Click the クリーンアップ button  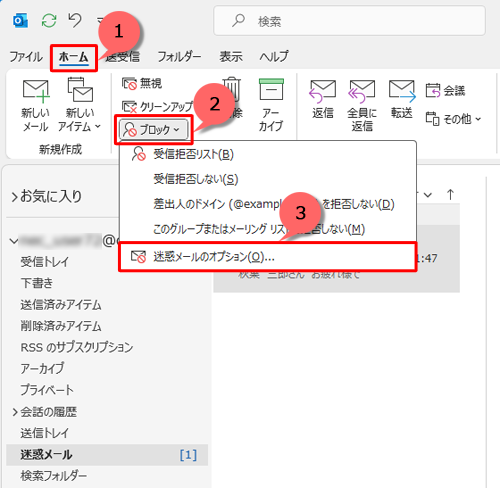(x=157, y=107)
